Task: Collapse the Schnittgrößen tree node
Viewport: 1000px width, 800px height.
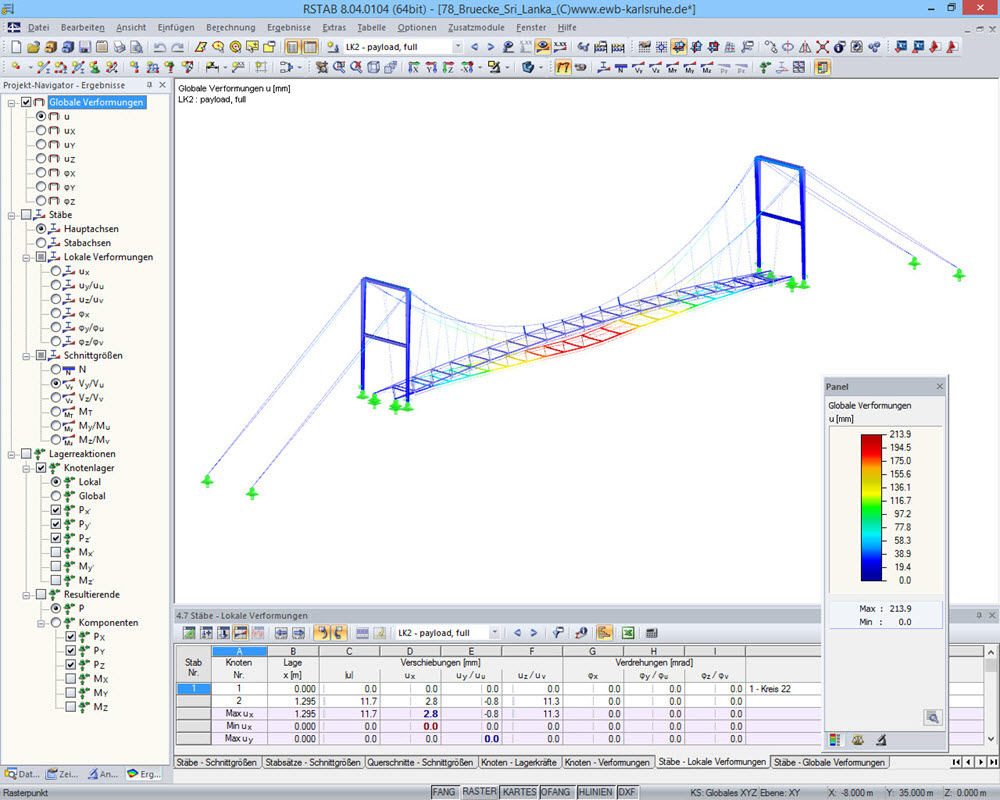Action: (x=26, y=356)
